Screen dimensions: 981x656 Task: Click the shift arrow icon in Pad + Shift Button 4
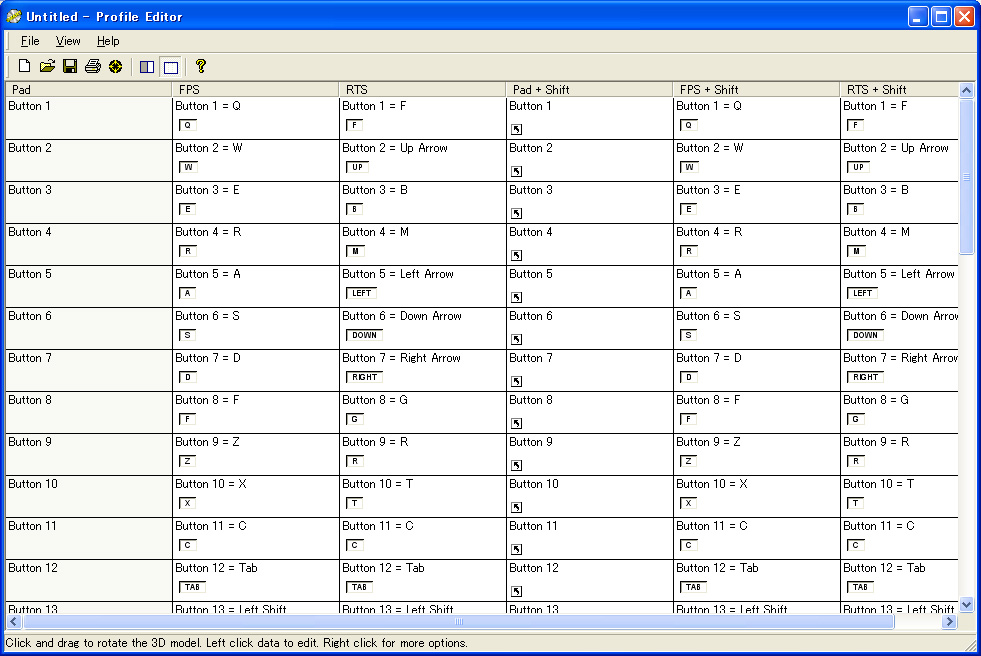(516, 255)
